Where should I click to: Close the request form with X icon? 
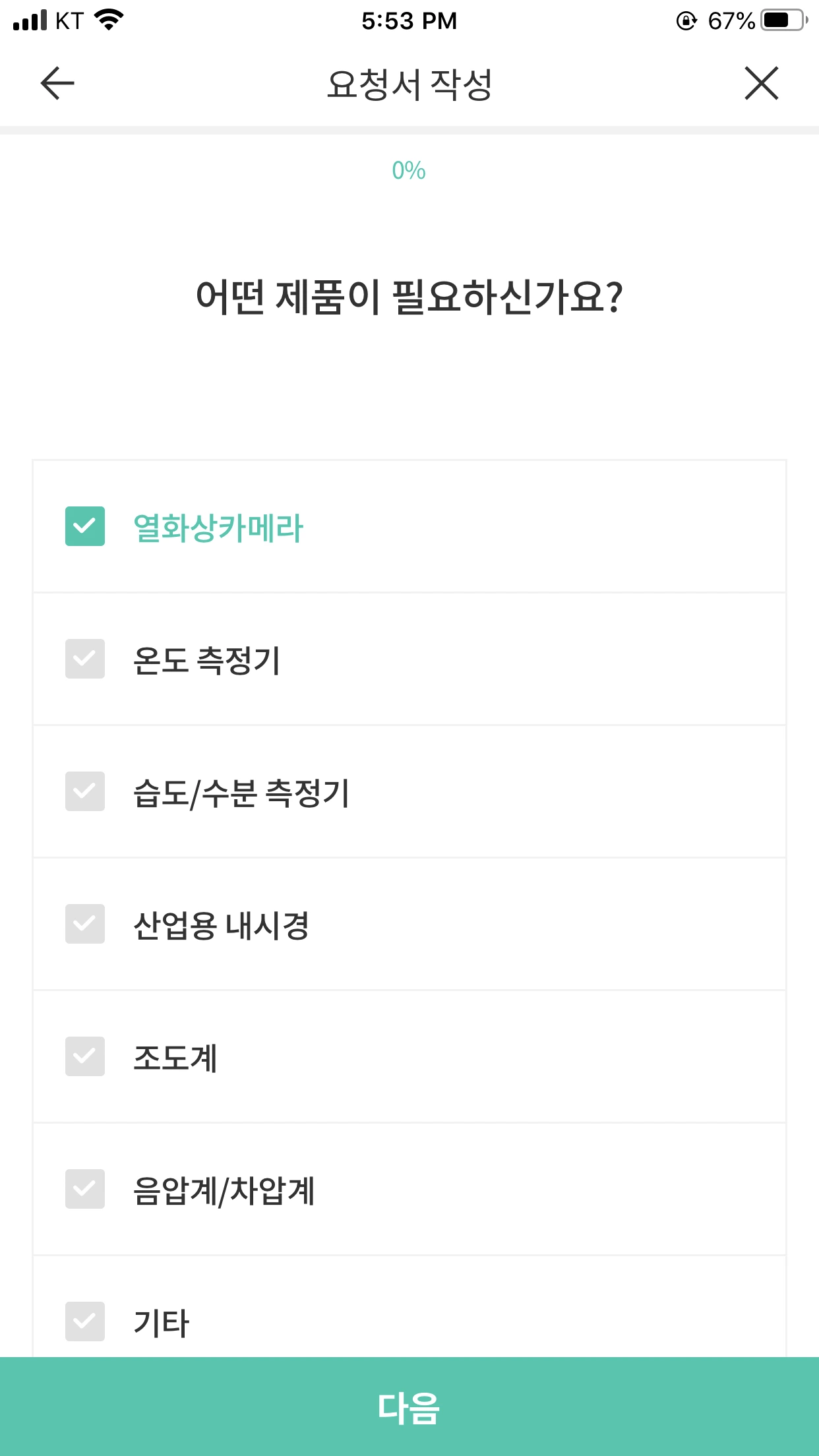click(761, 84)
